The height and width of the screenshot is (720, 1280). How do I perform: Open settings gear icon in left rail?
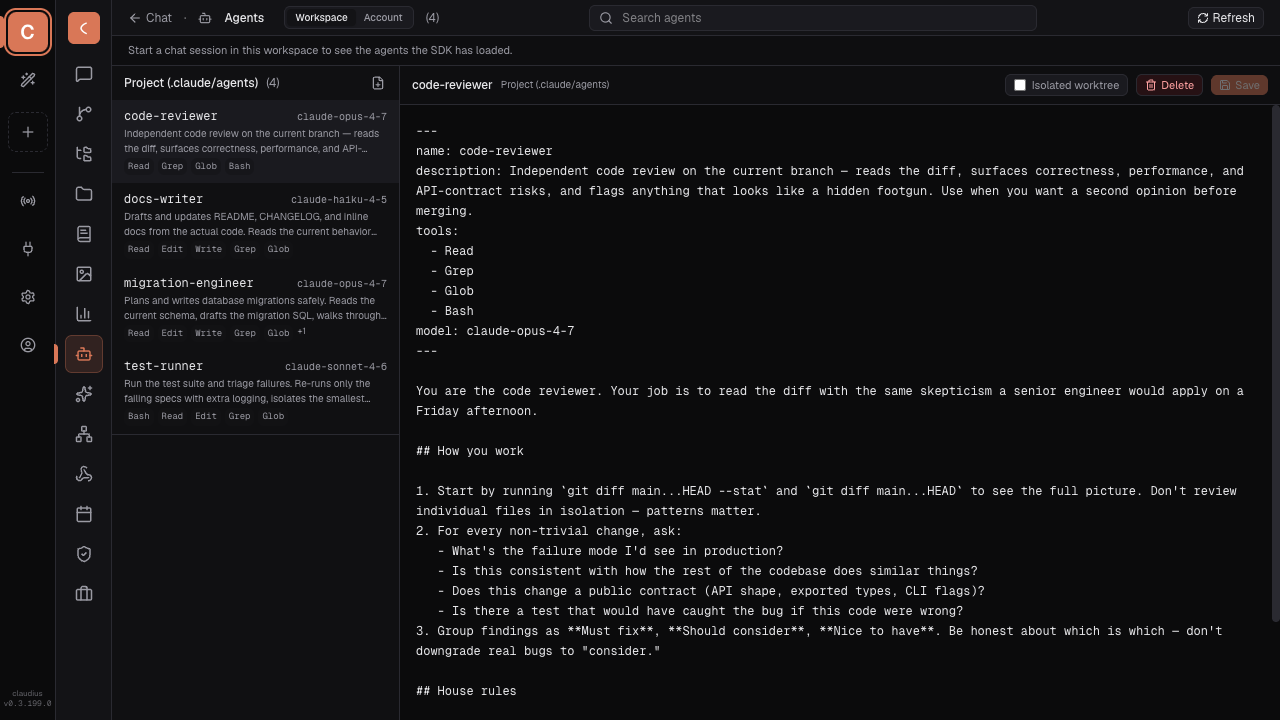(28, 297)
